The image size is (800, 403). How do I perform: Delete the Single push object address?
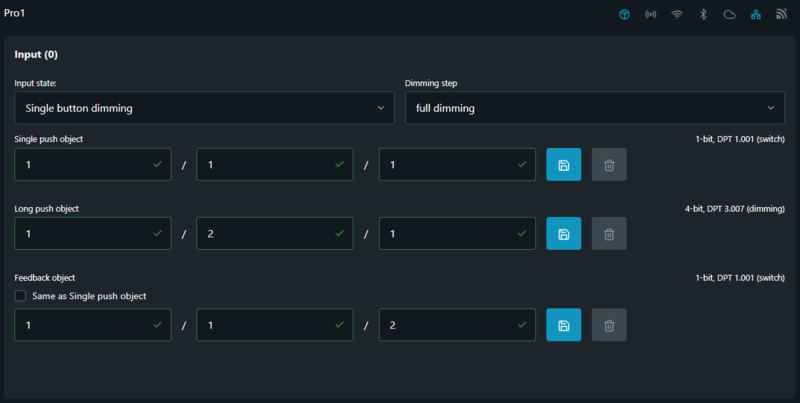click(609, 164)
